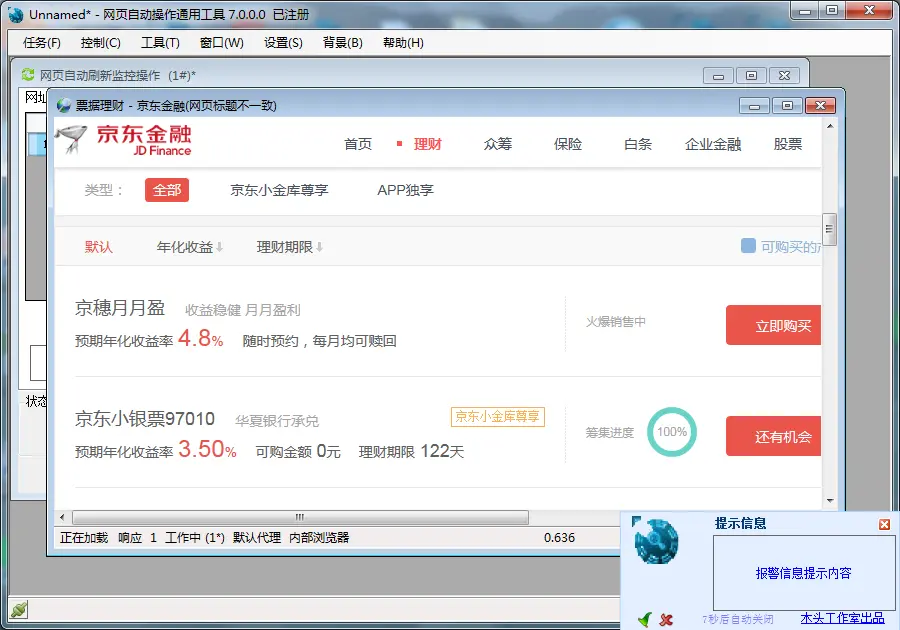The width and height of the screenshot is (900, 630).
Task: Open the 背景(B) menu
Action: pyautogui.click(x=343, y=43)
